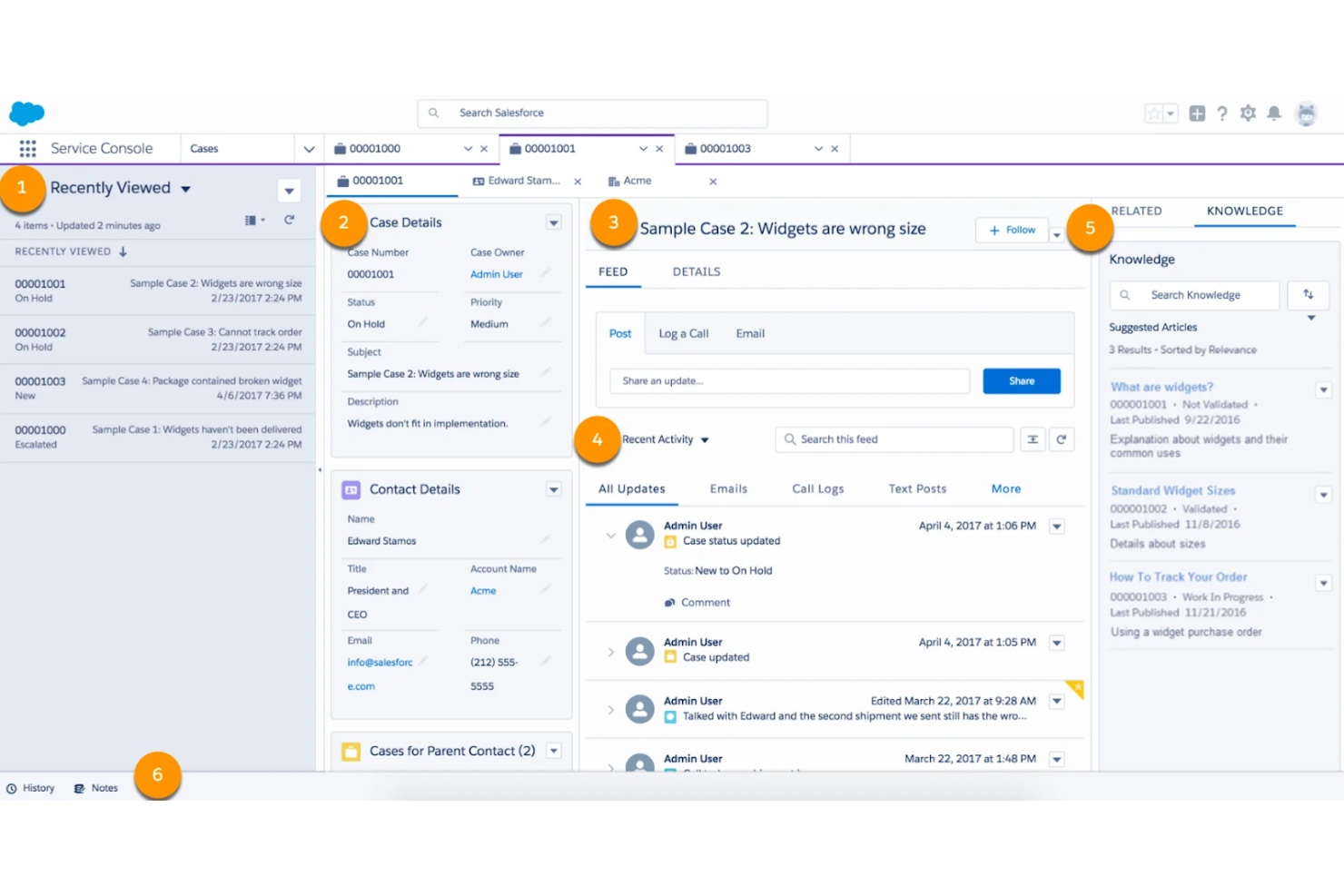Image resolution: width=1344 pixels, height=896 pixels.
Task: Follow the case using the Follow button
Action: click(x=1011, y=230)
